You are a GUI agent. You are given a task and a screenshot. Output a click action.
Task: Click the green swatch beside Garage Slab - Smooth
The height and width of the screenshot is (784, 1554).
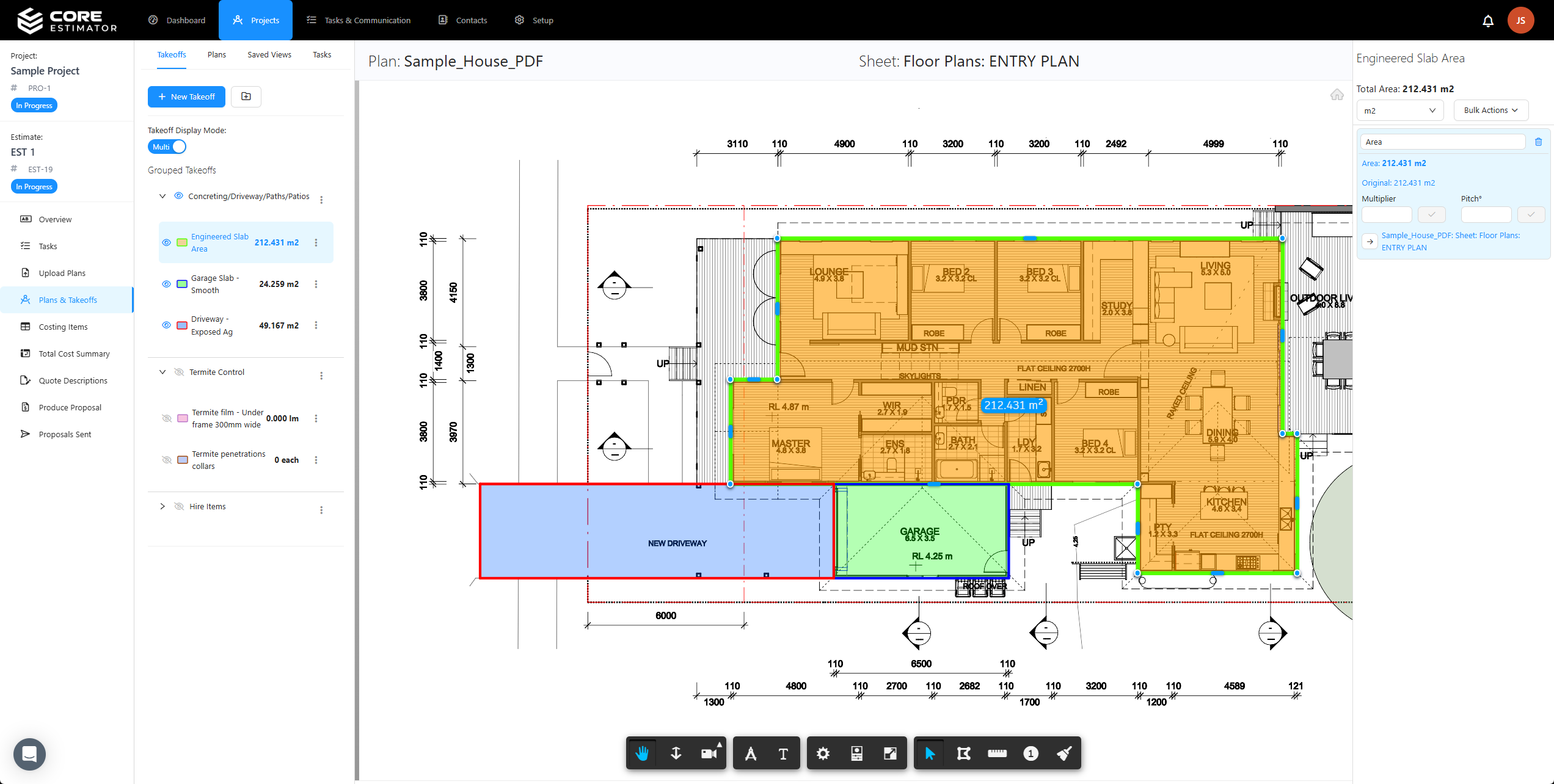point(181,284)
